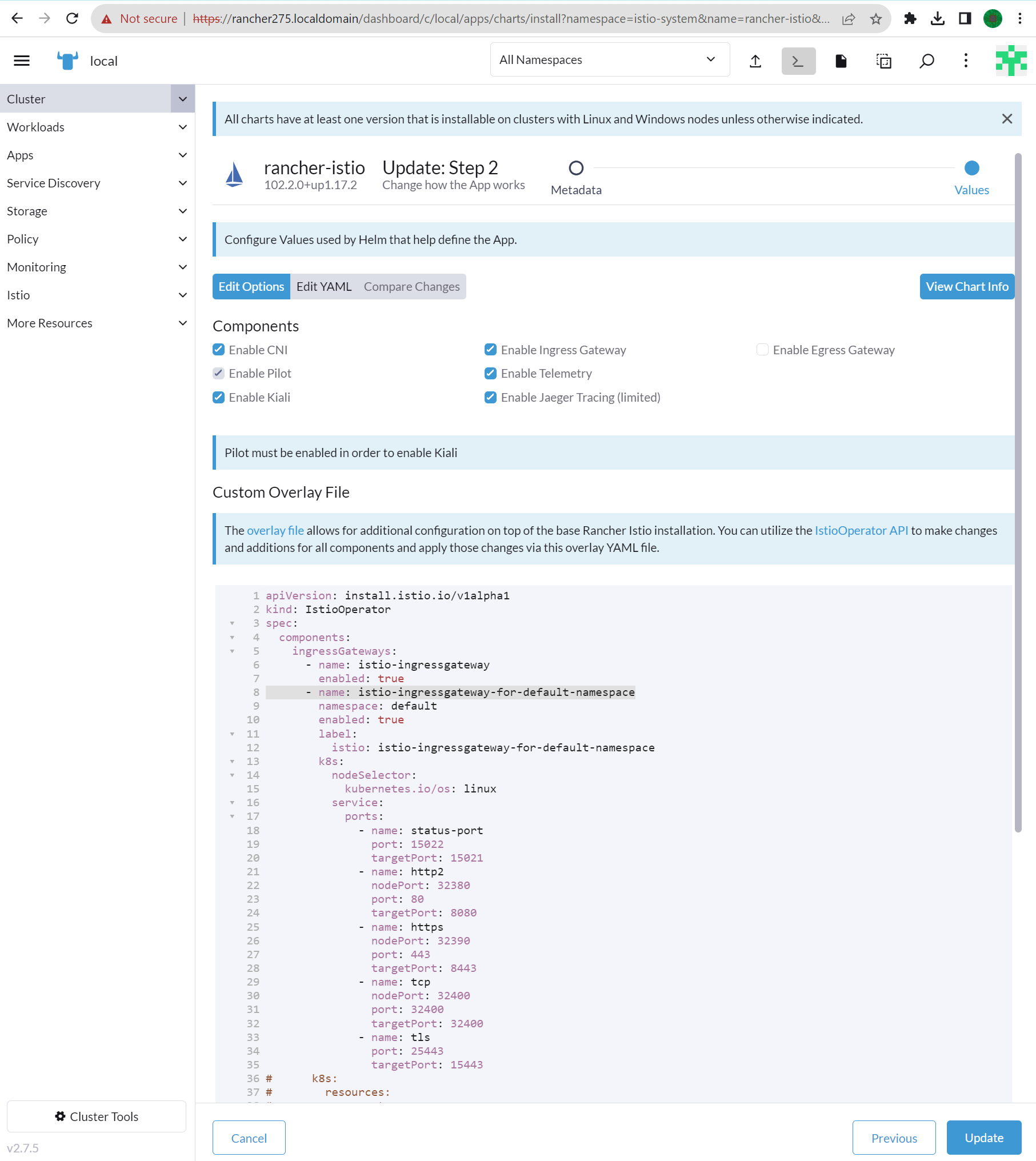
Task: Open the hamburger navigation menu
Action: (x=22, y=61)
